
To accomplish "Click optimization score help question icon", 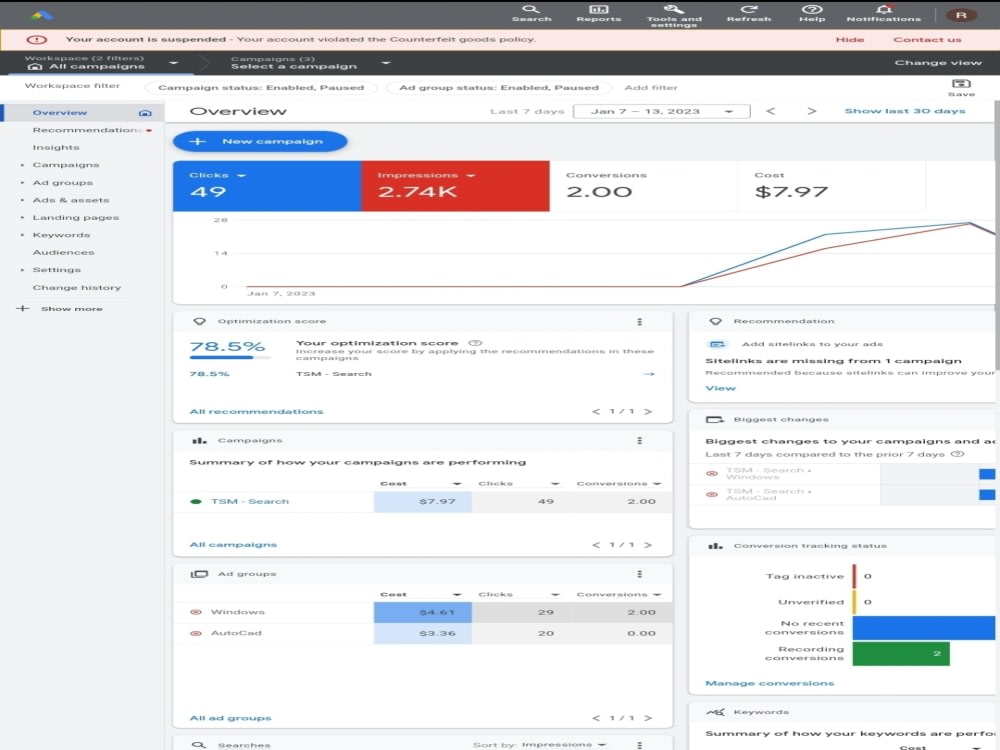I will point(475,343).
